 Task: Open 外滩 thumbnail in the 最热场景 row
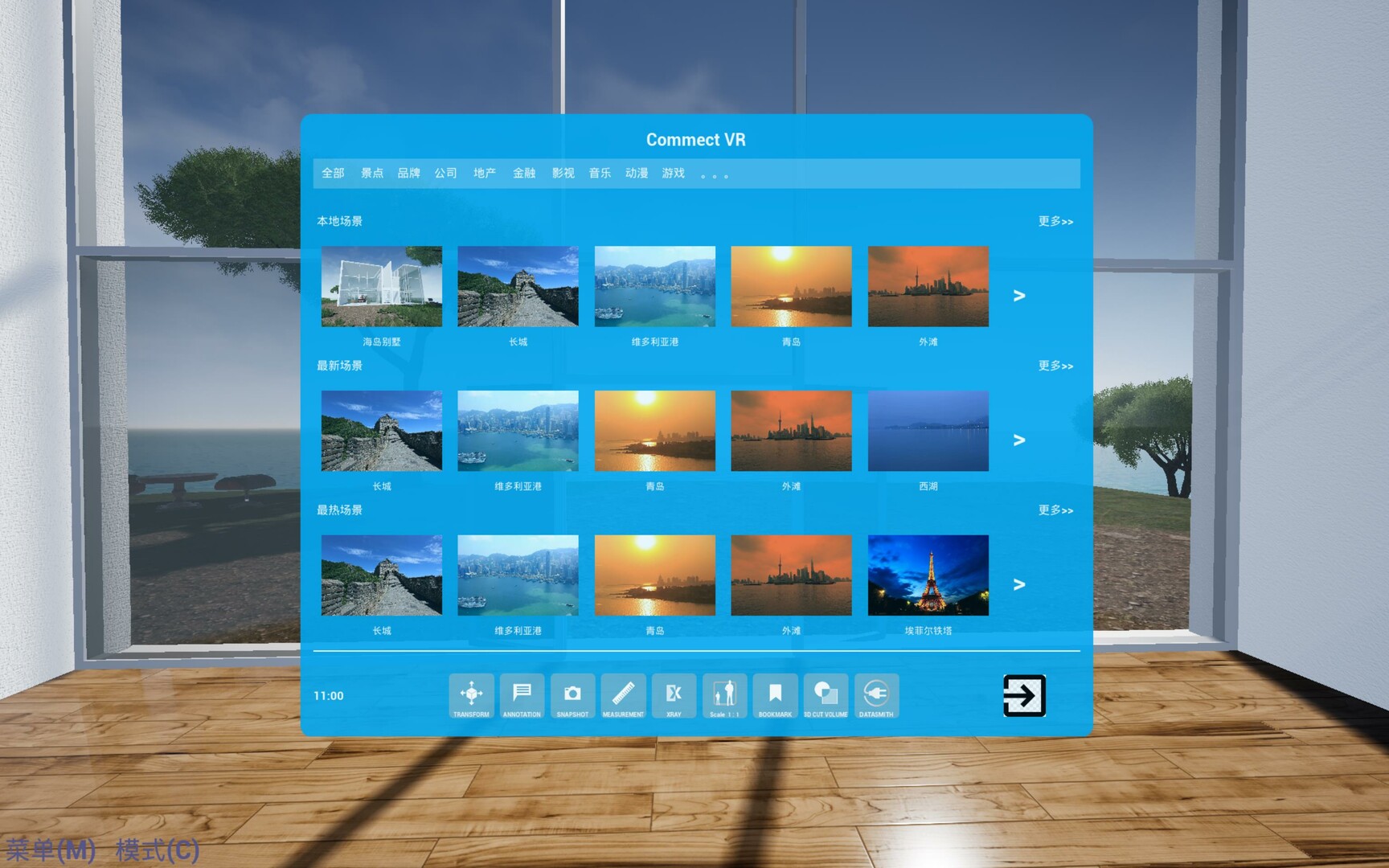(x=791, y=575)
